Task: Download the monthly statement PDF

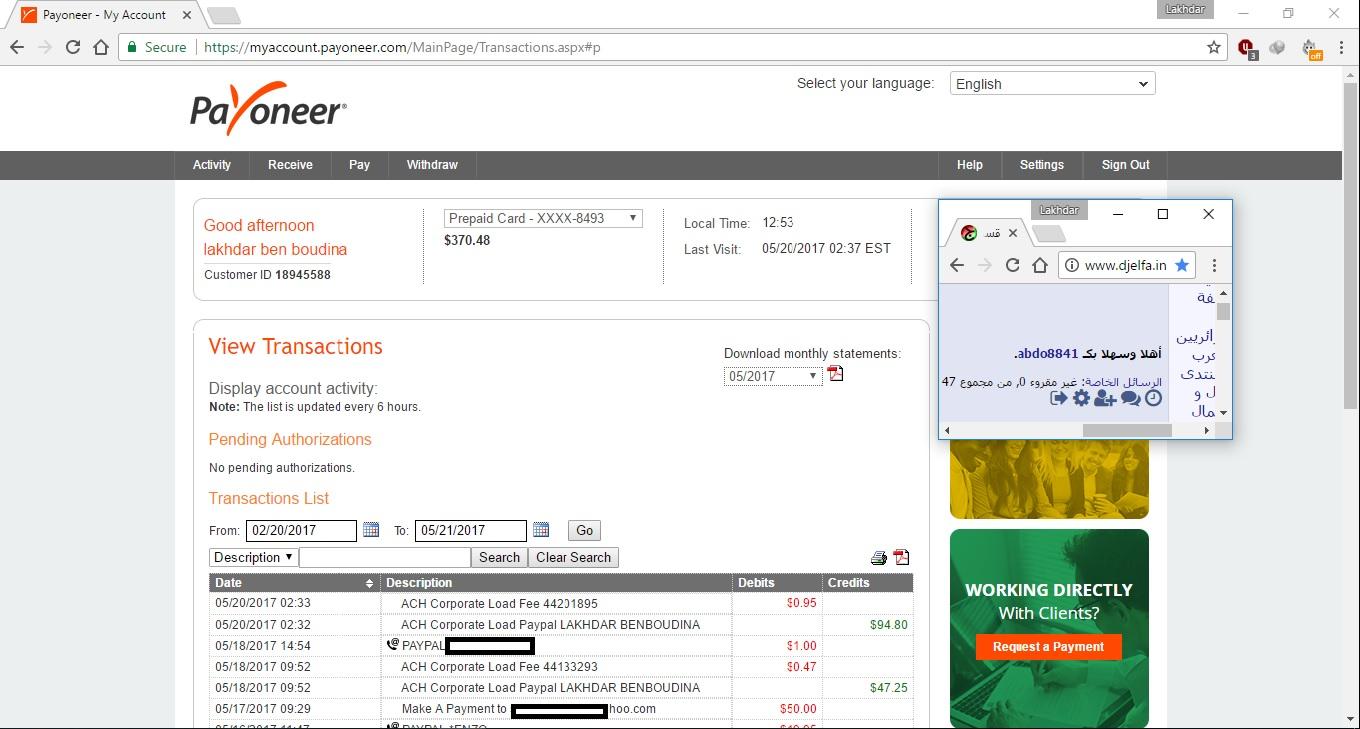Action: [836, 374]
